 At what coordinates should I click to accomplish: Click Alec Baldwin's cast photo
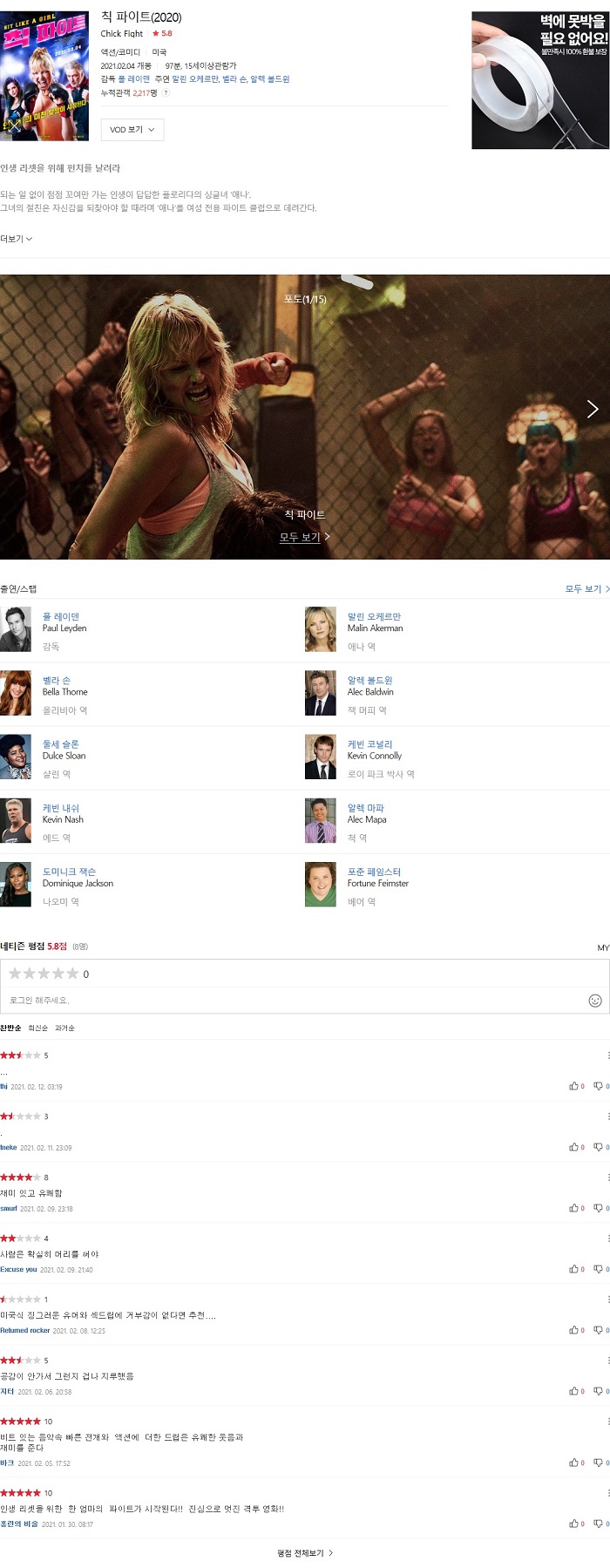coord(321,693)
